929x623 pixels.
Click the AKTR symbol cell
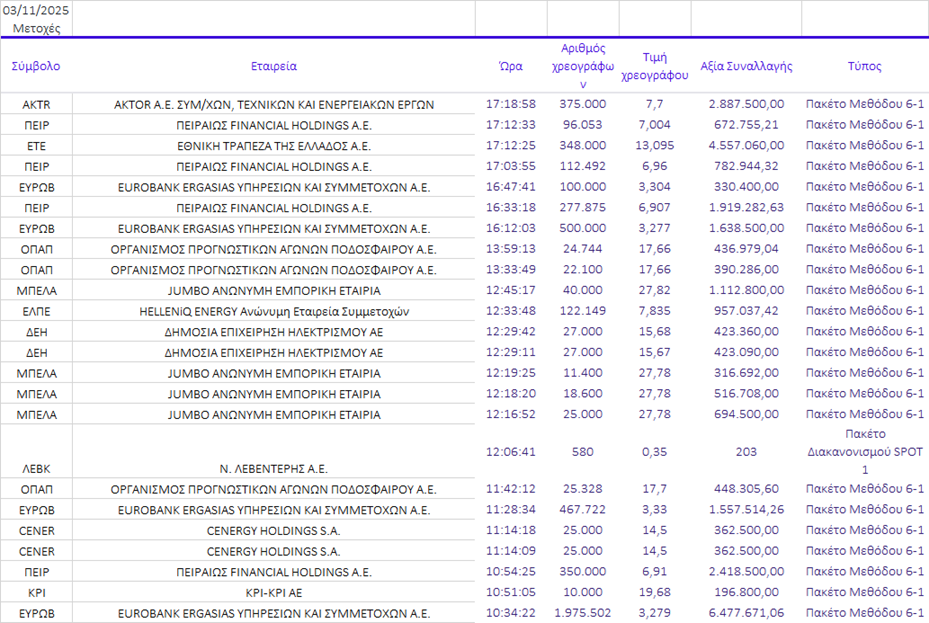pos(36,104)
